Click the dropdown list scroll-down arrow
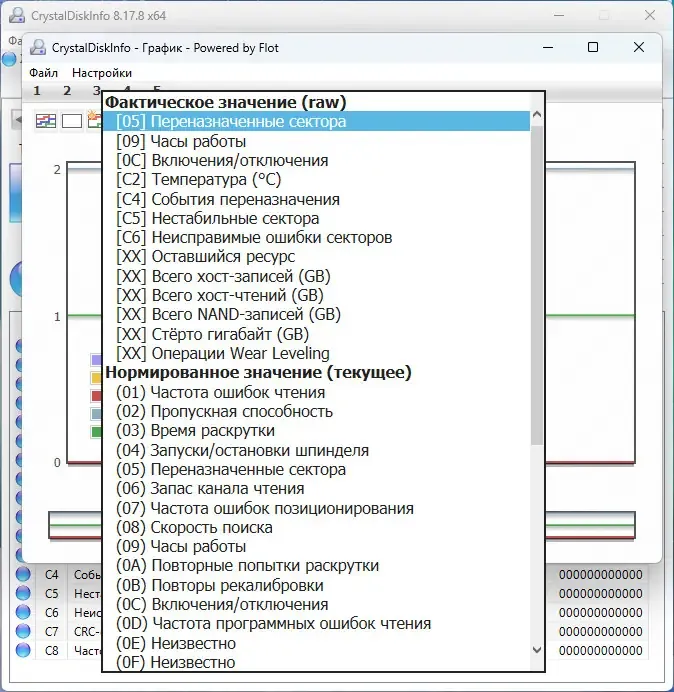 (537, 650)
